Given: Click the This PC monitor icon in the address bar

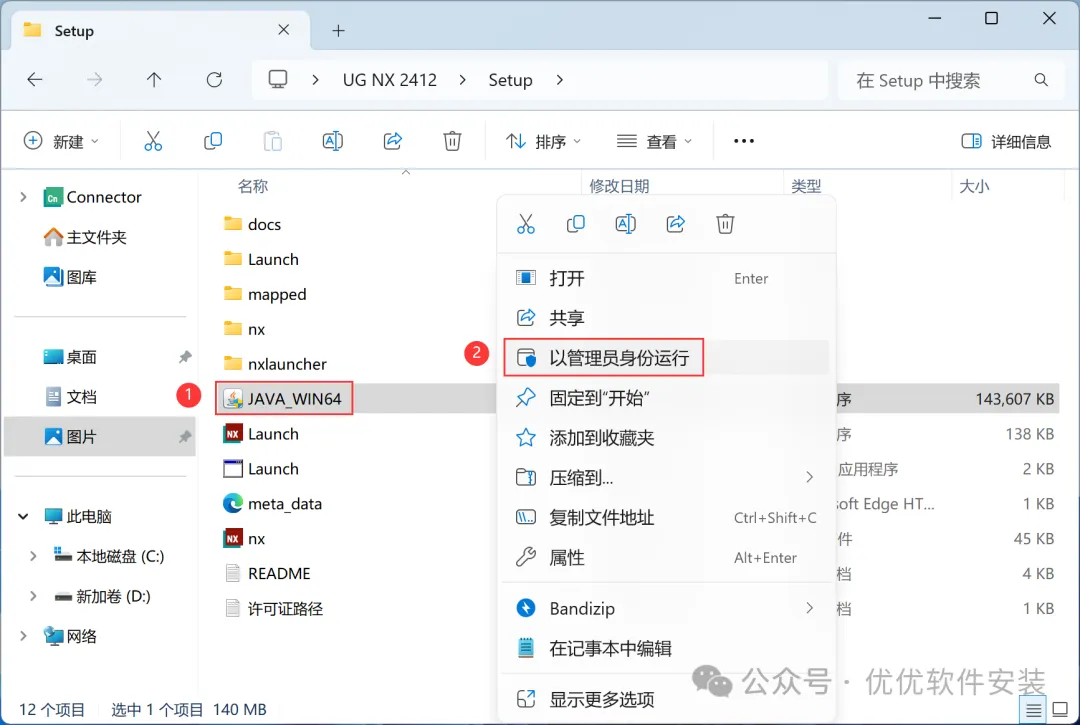Looking at the screenshot, I should tap(278, 79).
